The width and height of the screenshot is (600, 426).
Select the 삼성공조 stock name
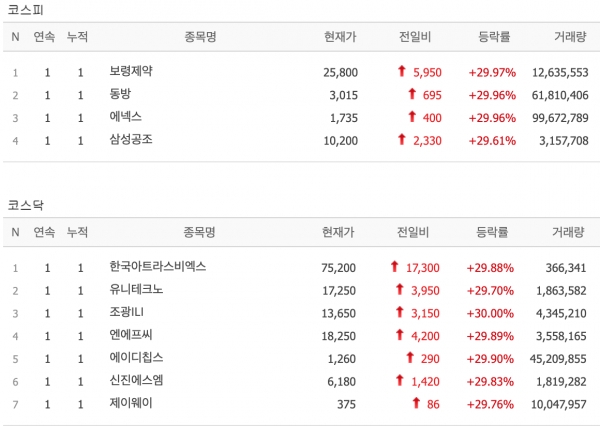(131, 139)
